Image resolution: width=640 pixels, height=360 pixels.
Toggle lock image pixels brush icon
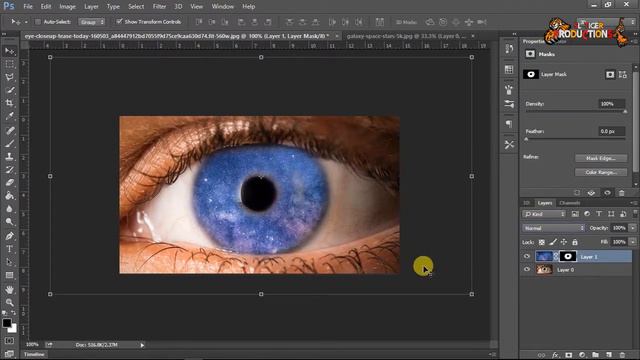point(553,242)
